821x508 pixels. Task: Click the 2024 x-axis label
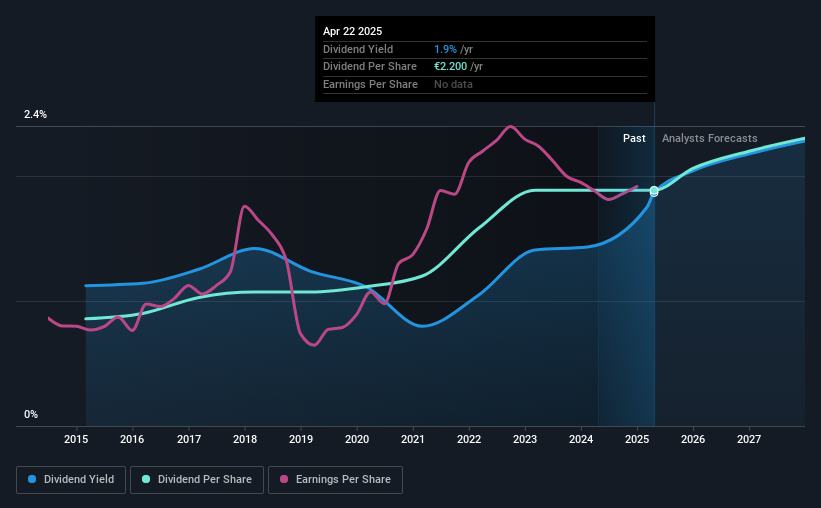tap(581, 439)
